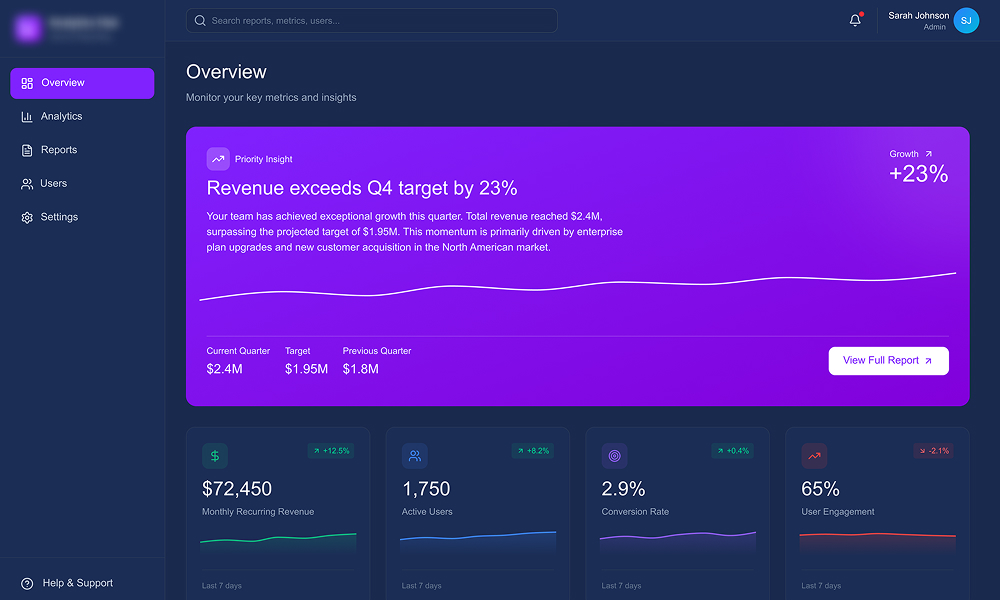Click the search reports input field
Image resolution: width=1000 pixels, height=600 pixels.
click(x=370, y=20)
